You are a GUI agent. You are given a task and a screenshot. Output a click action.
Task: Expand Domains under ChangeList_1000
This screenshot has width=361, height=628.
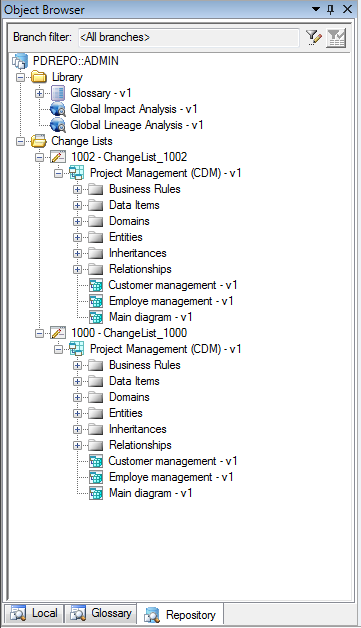78,397
